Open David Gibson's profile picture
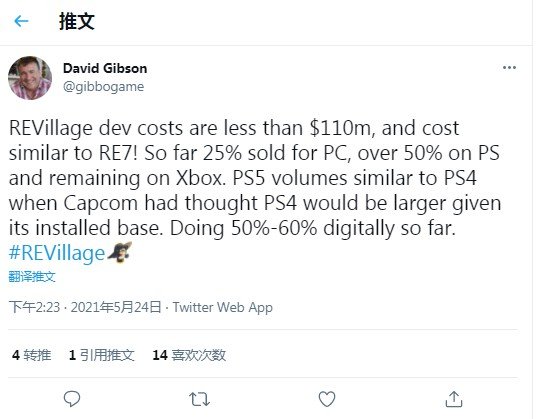Image resolution: width=537 pixels, height=419 pixels. [x=30, y=78]
